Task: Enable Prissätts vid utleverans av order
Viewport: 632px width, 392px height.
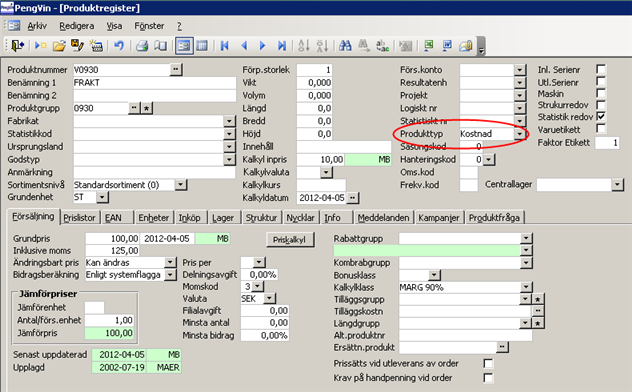Action: (488, 363)
